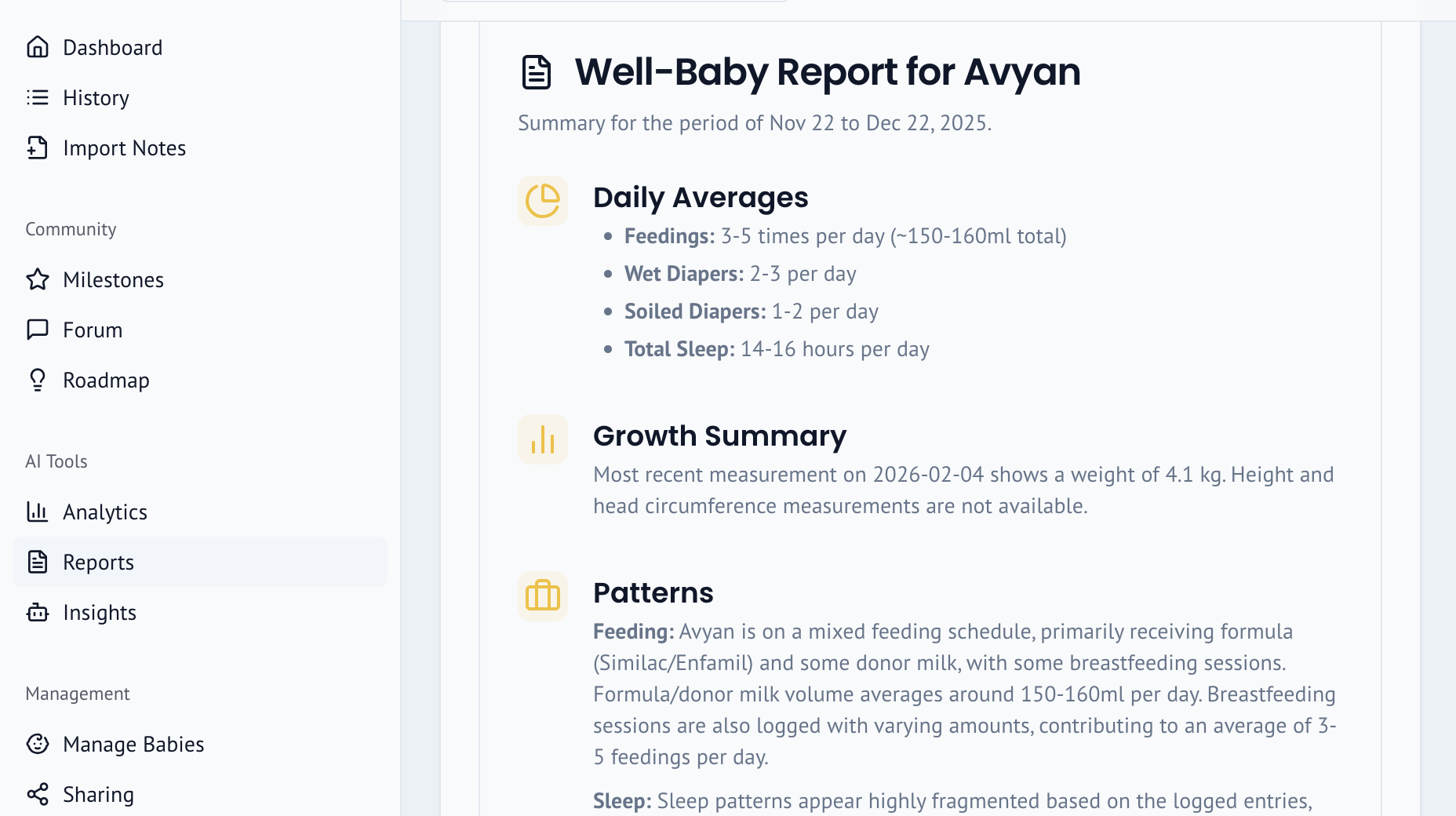
Task: Open the Forum page
Action: tap(93, 330)
